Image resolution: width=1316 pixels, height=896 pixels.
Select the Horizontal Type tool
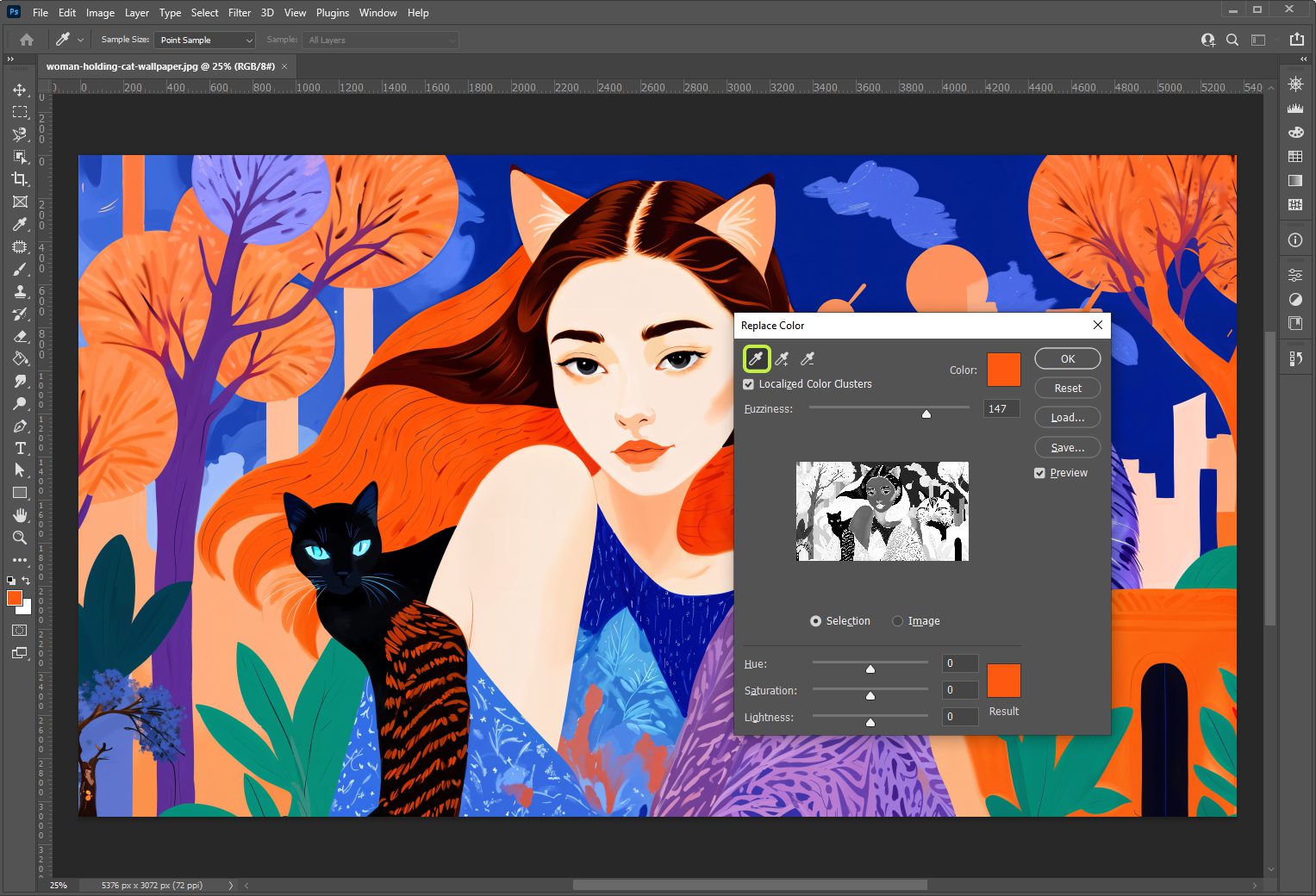coord(20,448)
